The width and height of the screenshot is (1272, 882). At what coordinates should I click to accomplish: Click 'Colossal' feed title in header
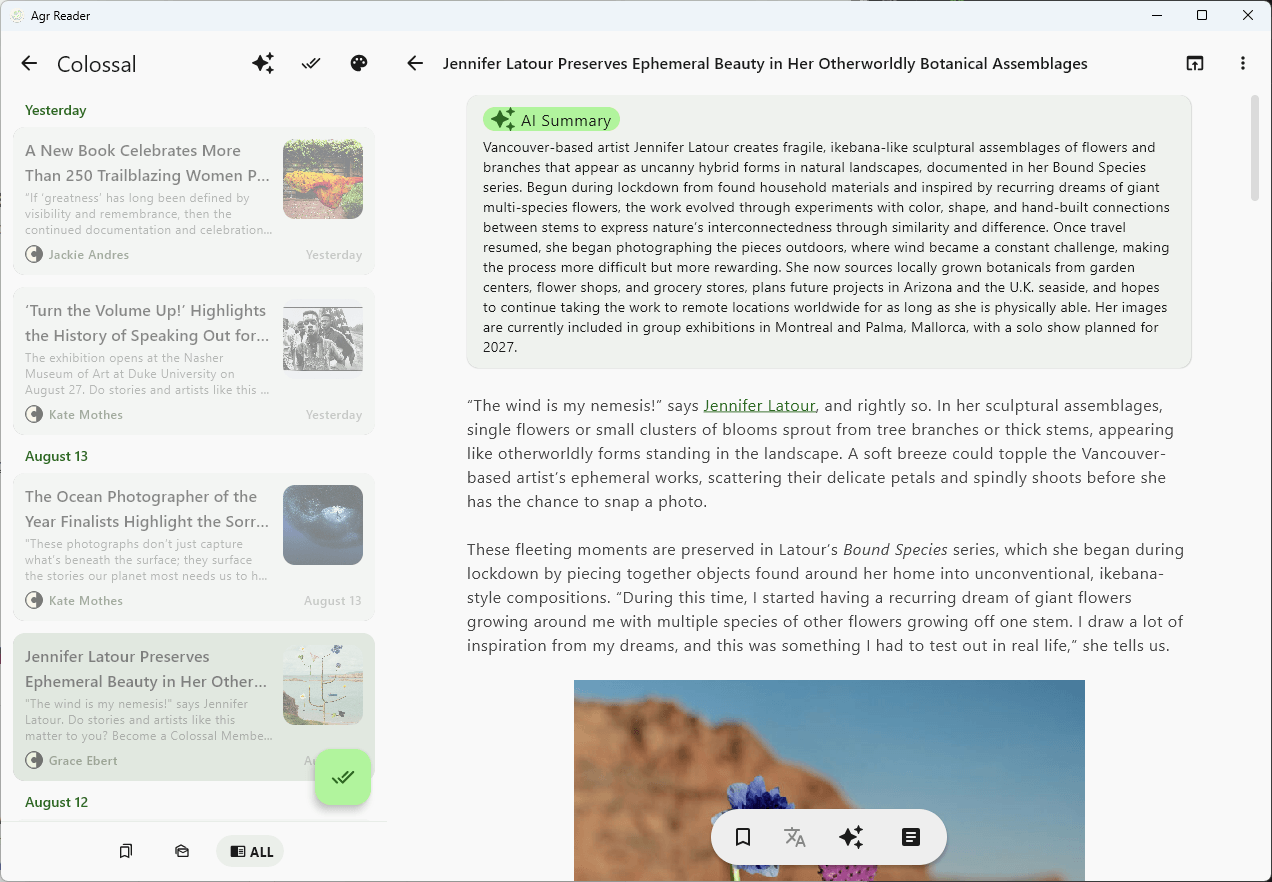[96, 64]
